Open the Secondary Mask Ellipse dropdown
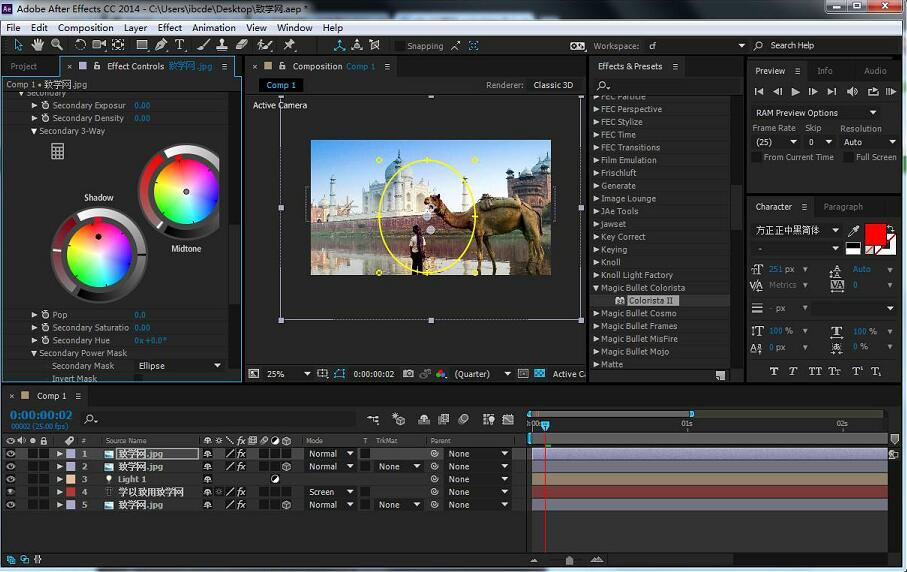Viewport: 907px width, 572px height. point(180,366)
